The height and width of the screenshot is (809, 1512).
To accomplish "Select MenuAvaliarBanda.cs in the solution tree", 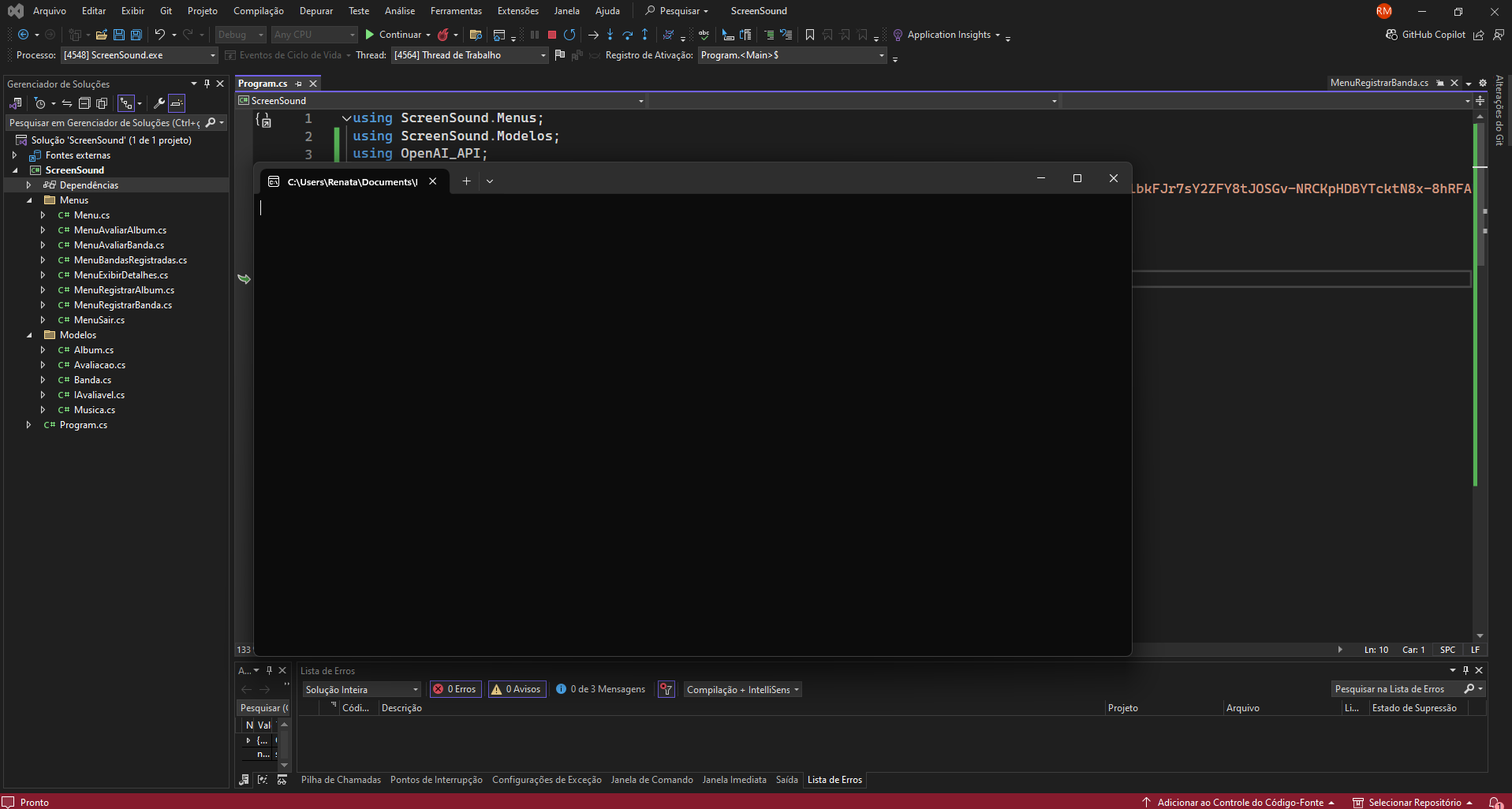I will tap(119, 245).
